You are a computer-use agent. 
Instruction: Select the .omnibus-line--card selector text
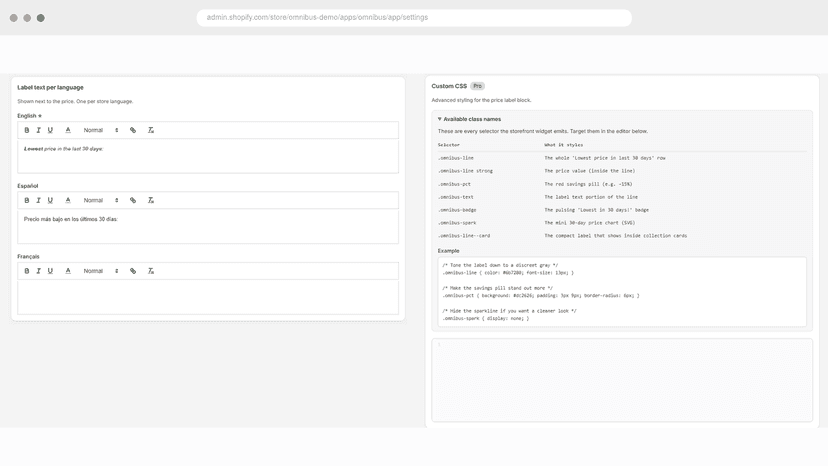464,236
